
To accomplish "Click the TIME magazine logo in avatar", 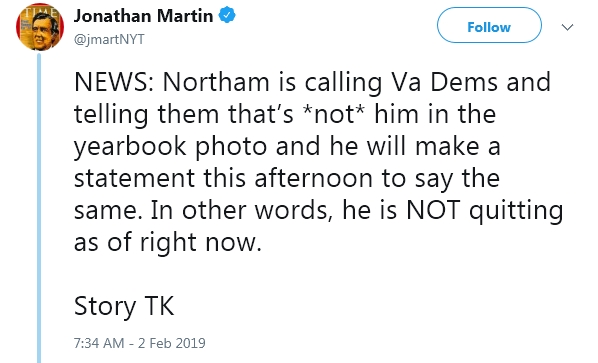I will [x=40, y=10].
